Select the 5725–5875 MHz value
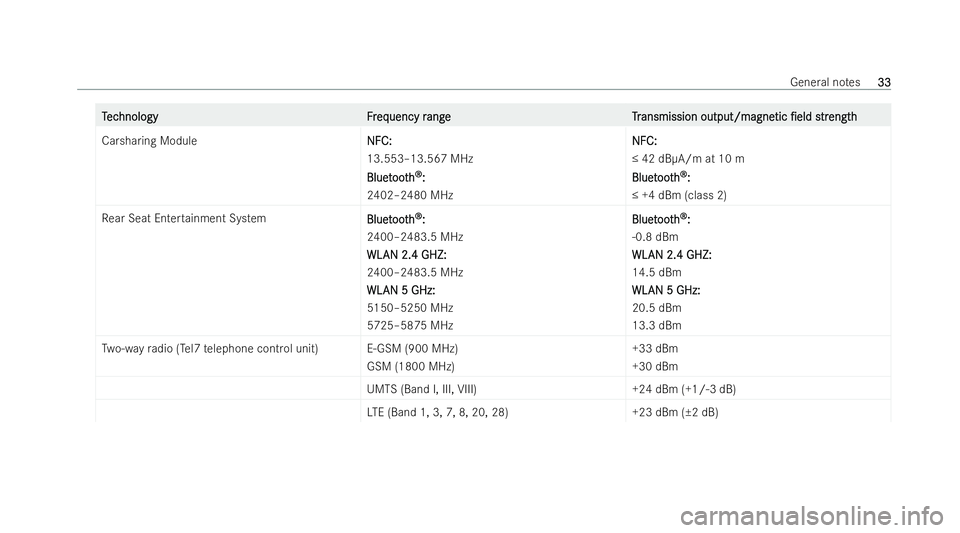Viewport: 960px width, 533px height. 410,326
